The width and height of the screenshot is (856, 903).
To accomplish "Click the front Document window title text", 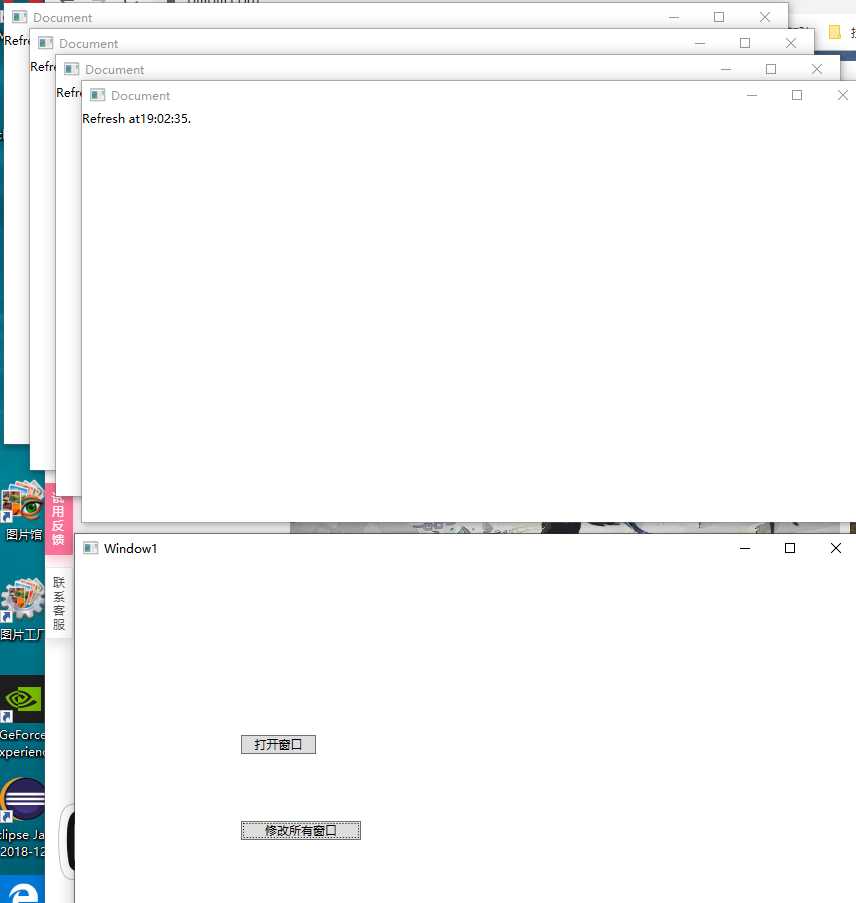I will click(141, 96).
